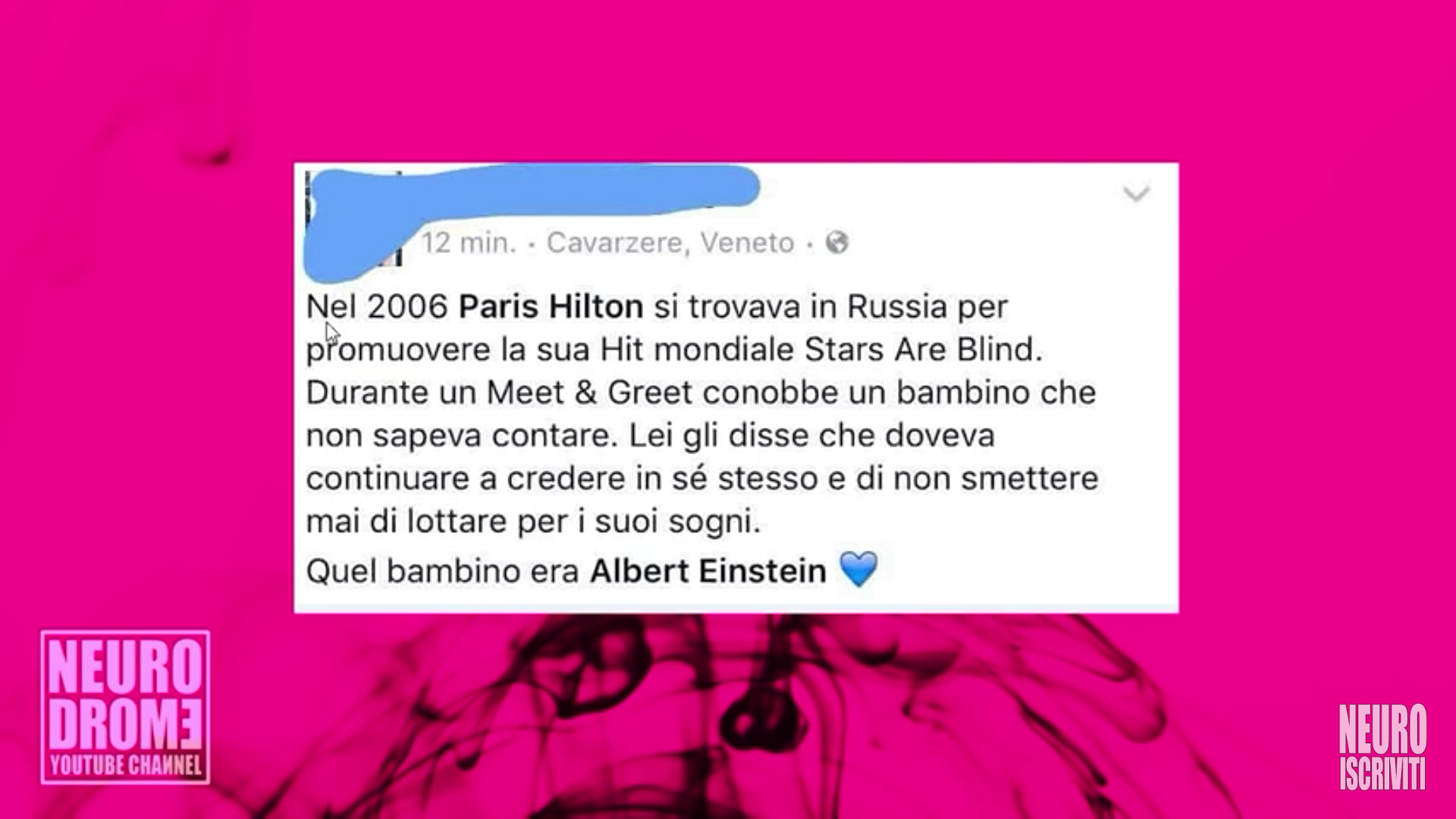
Task: Click the blurred profile picture thumbnail
Action: pos(353,220)
